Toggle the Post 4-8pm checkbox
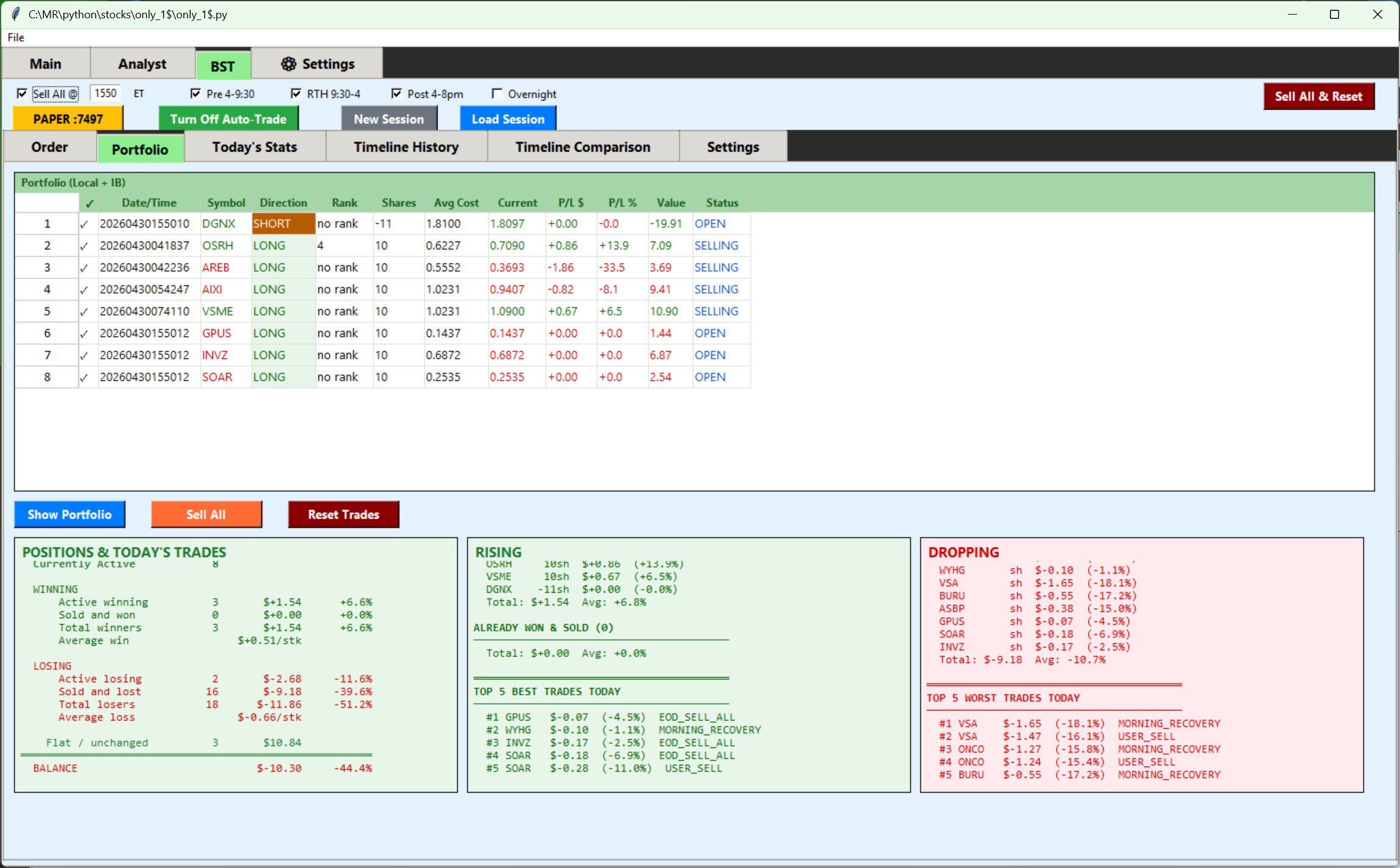The height and width of the screenshot is (868, 1400). pos(396,94)
